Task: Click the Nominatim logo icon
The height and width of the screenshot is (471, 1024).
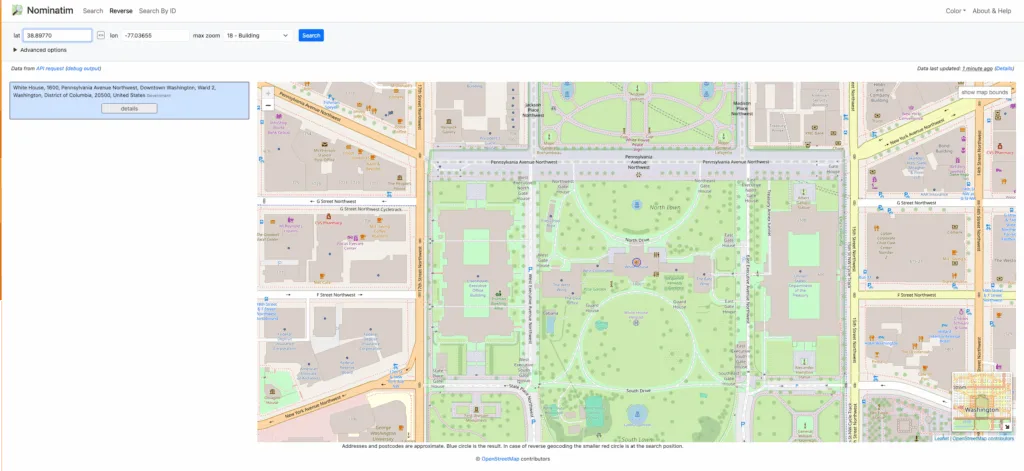Action: pyautogui.click(x=17, y=10)
